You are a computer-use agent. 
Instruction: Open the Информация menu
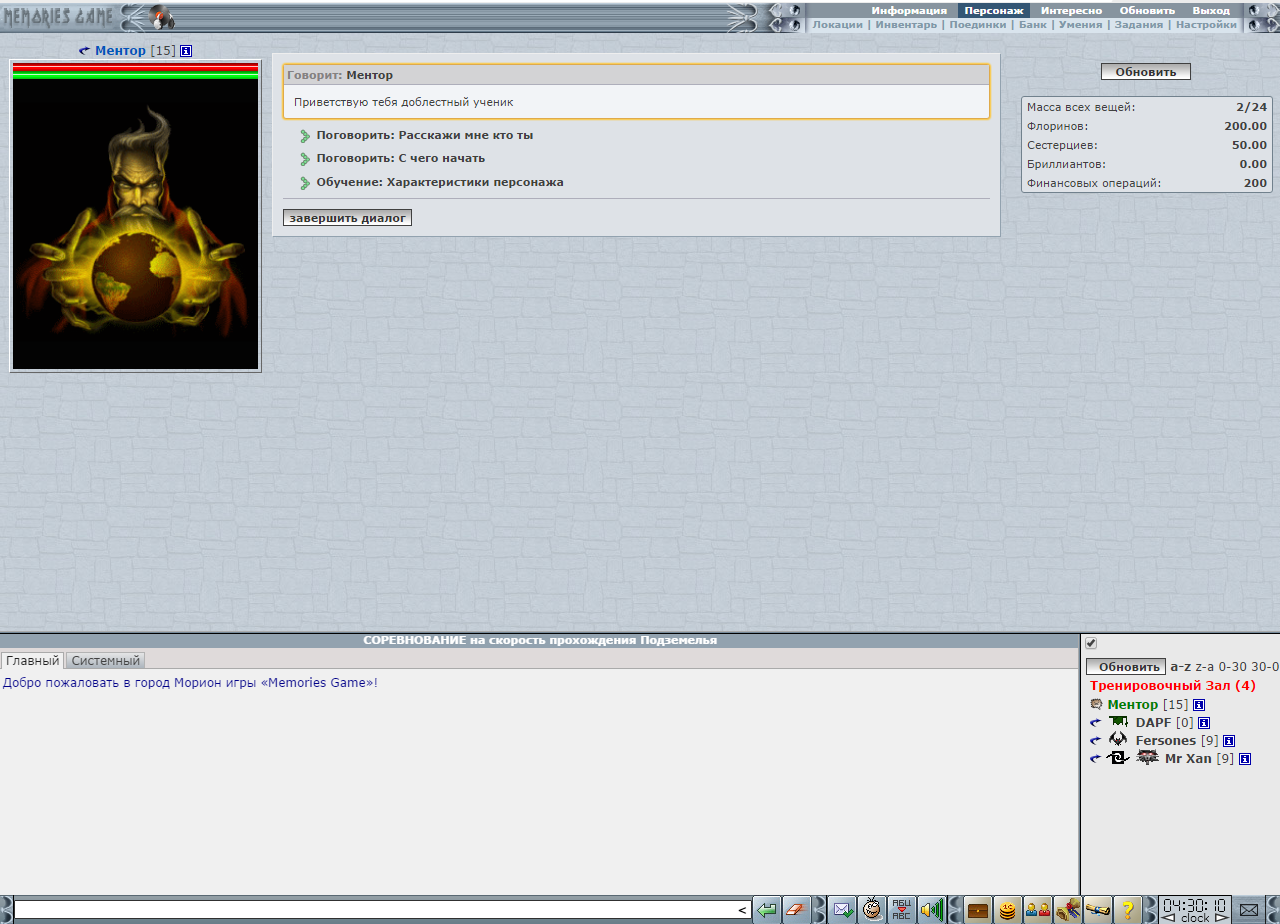click(909, 10)
